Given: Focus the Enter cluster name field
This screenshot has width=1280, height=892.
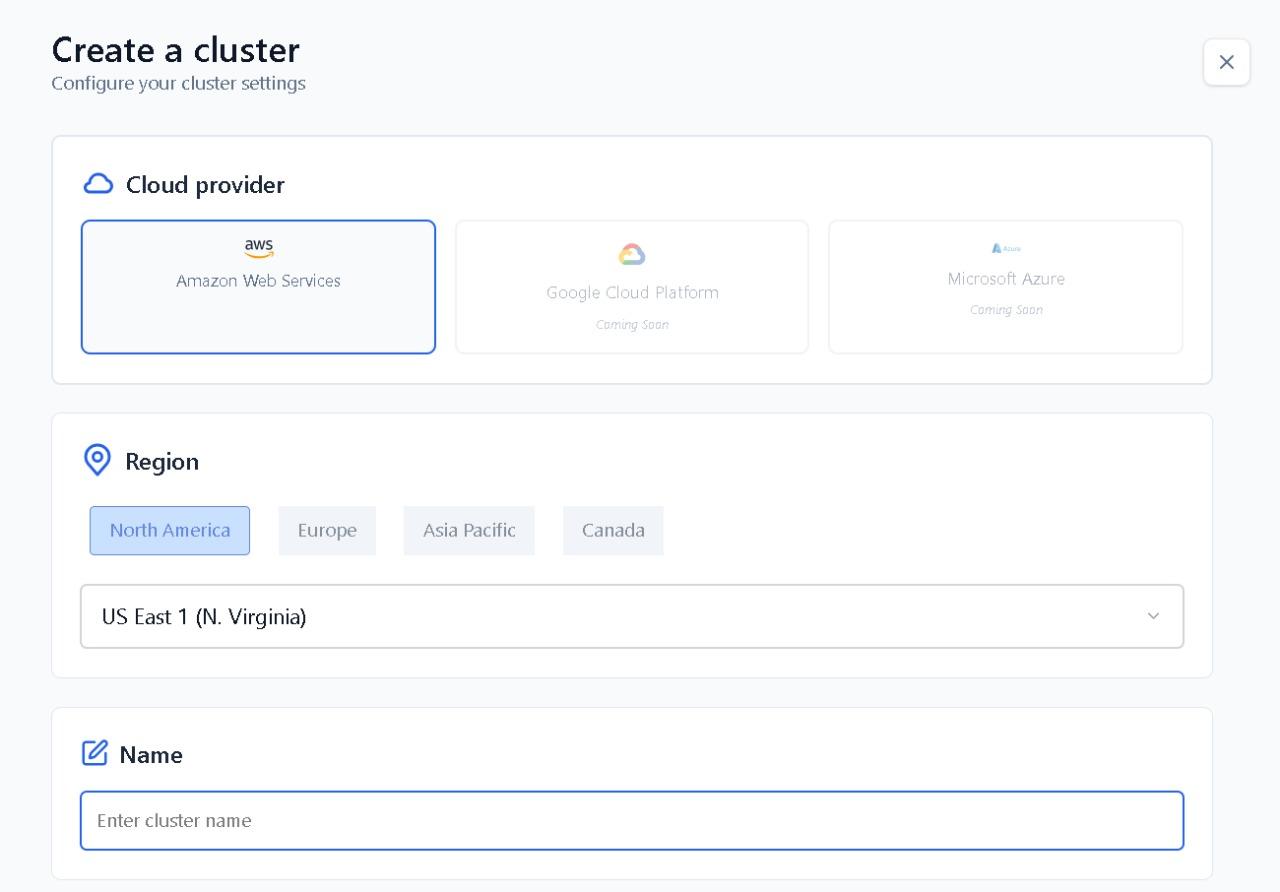Looking at the screenshot, I should [632, 821].
